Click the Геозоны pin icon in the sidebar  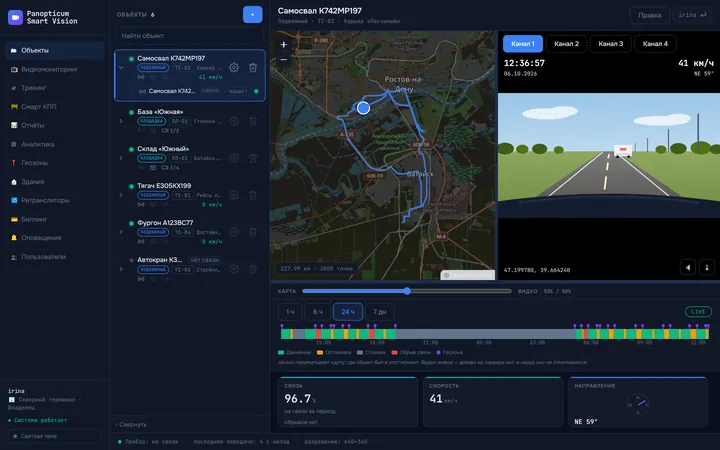[14, 163]
